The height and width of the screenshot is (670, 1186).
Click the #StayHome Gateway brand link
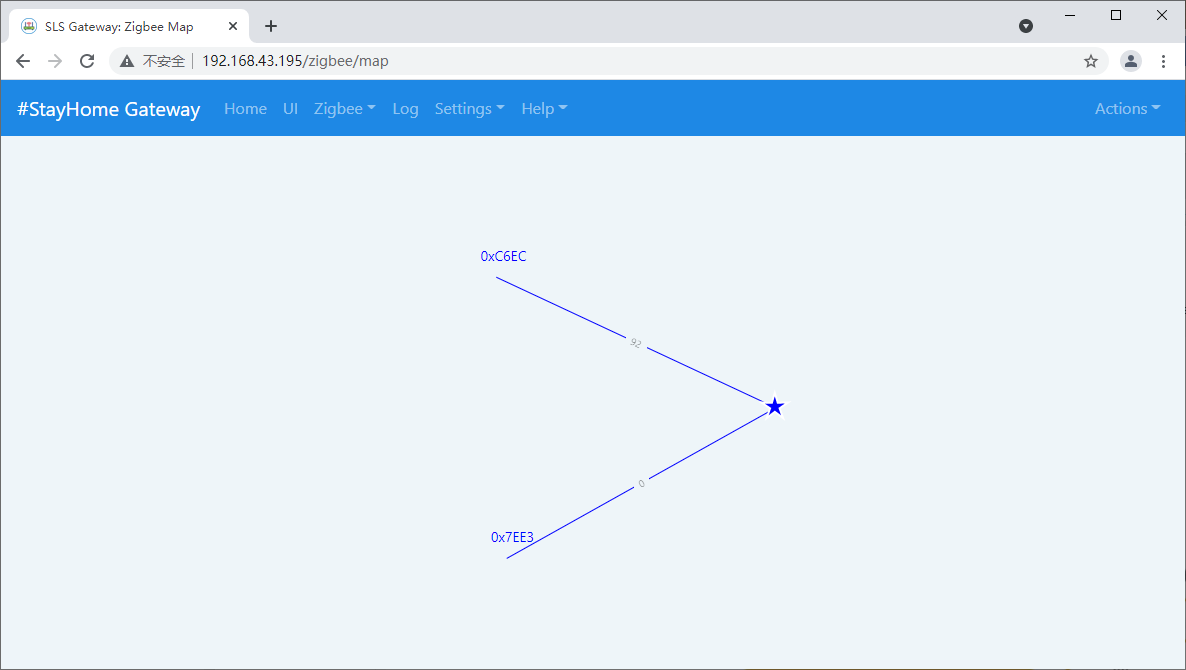(x=108, y=109)
